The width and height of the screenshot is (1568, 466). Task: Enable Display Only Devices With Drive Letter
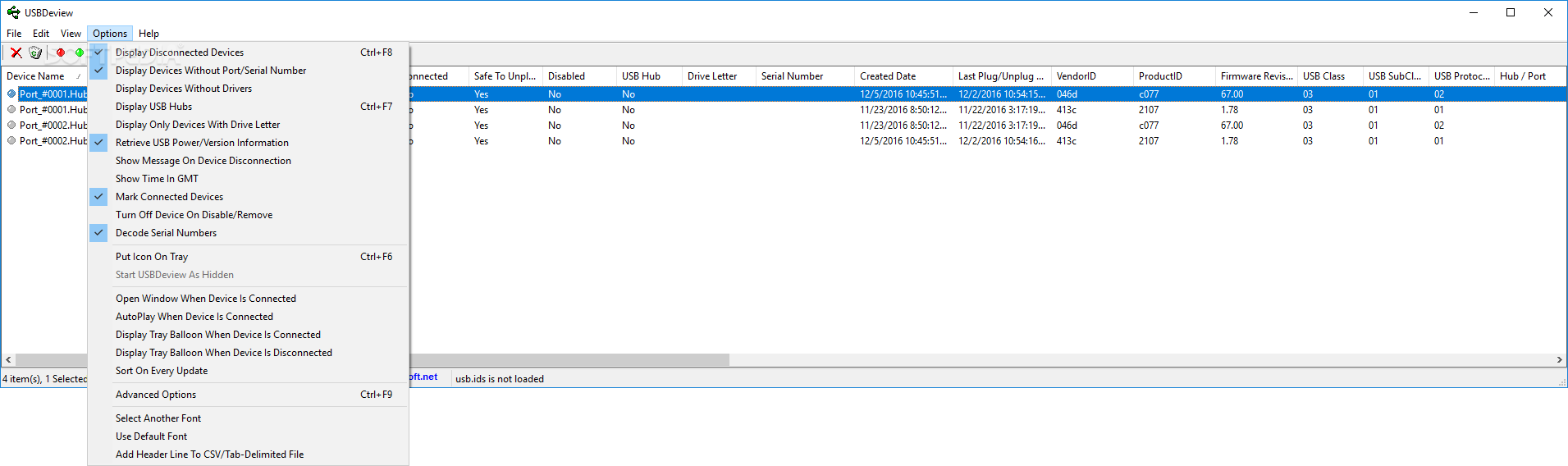tap(248, 125)
